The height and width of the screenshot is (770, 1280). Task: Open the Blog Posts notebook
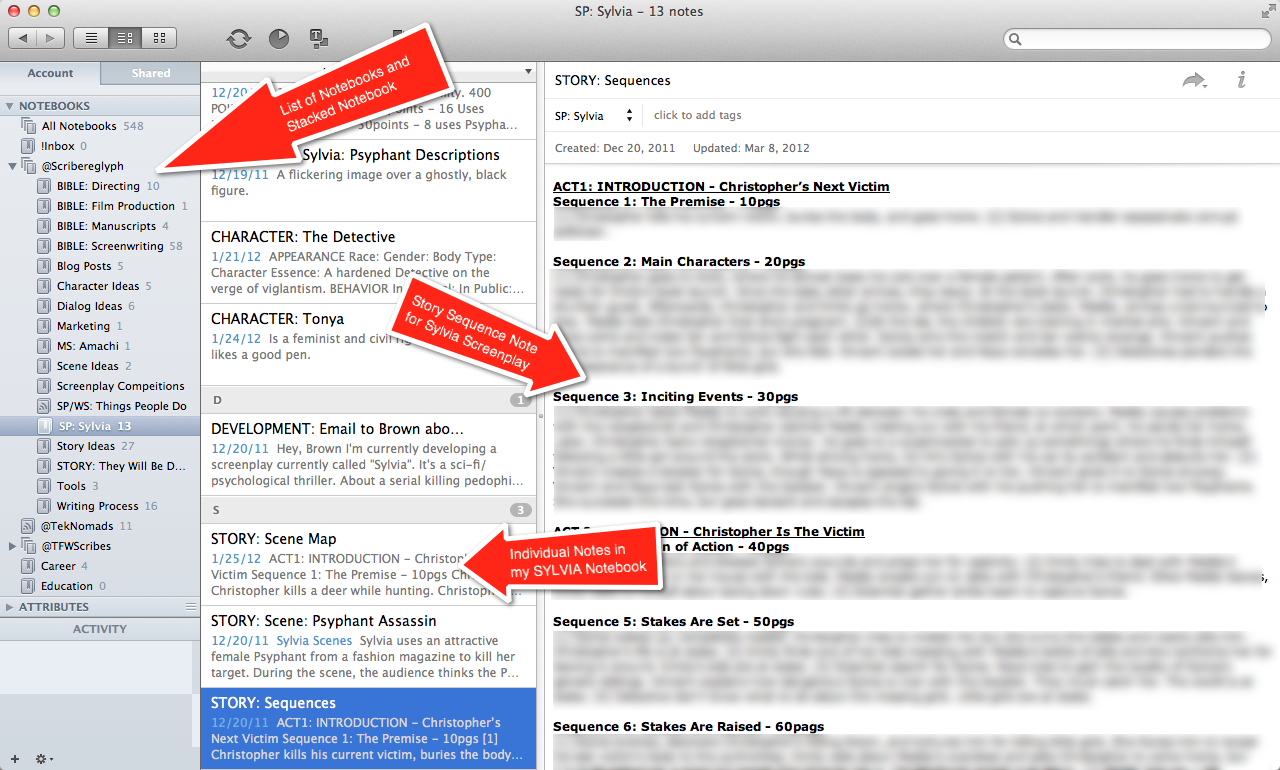click(x=83, y=266)
